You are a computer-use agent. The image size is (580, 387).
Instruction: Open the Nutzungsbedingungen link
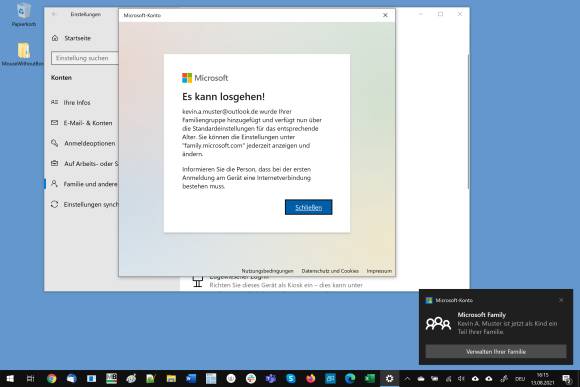(267, 271)
